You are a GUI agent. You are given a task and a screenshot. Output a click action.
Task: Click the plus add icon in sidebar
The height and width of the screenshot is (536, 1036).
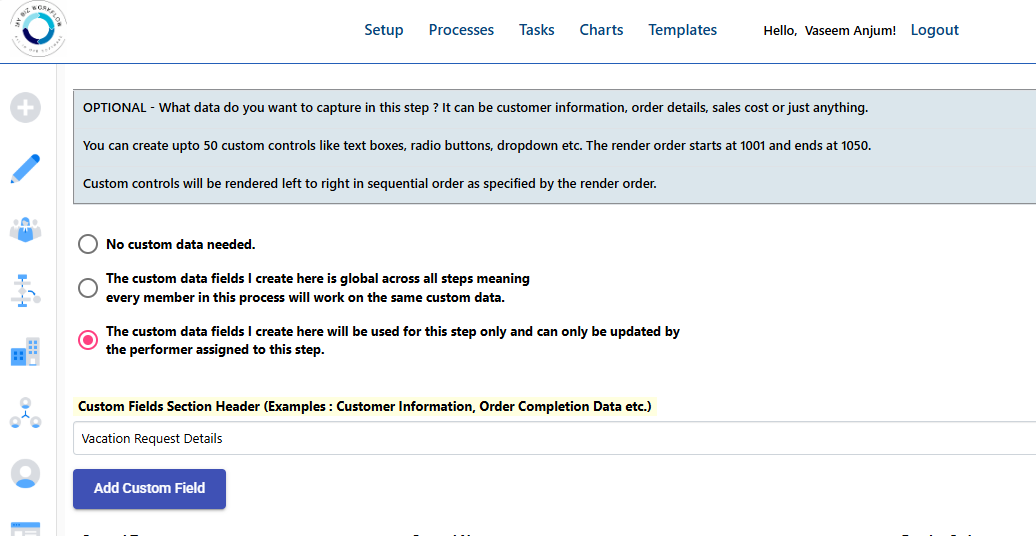[x=25, y=108]
